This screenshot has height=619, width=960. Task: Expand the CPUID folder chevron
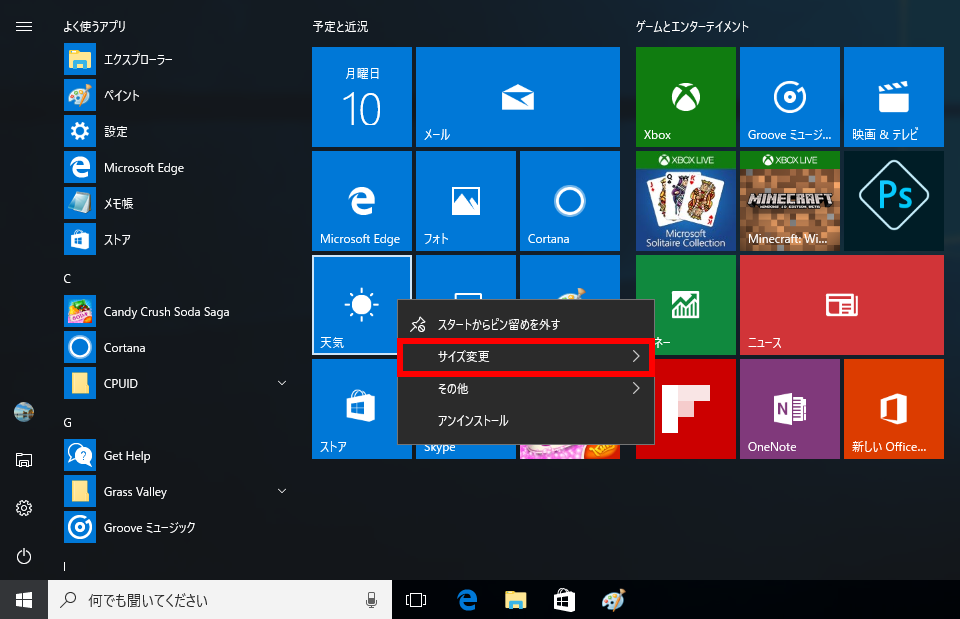point(282,383)
